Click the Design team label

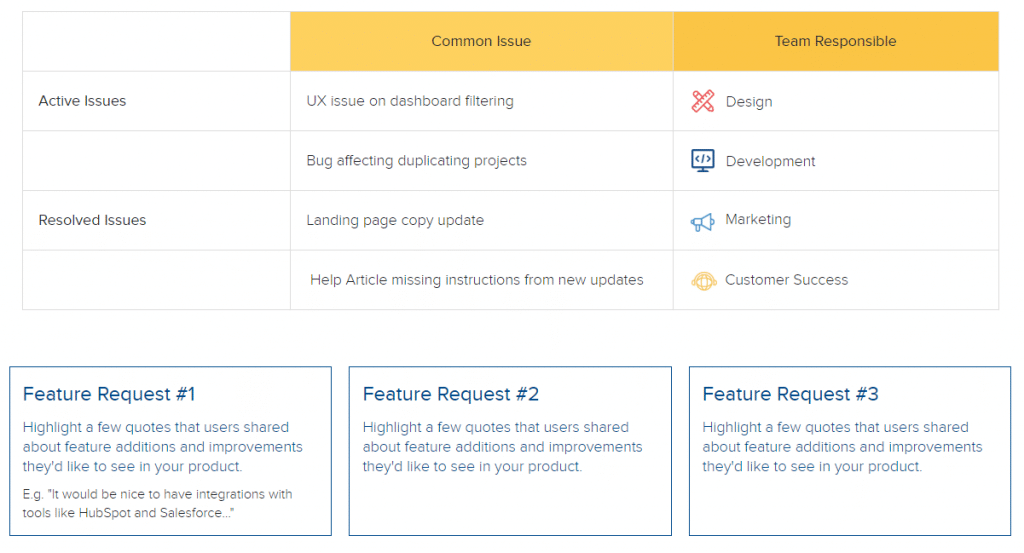(749, 102)
